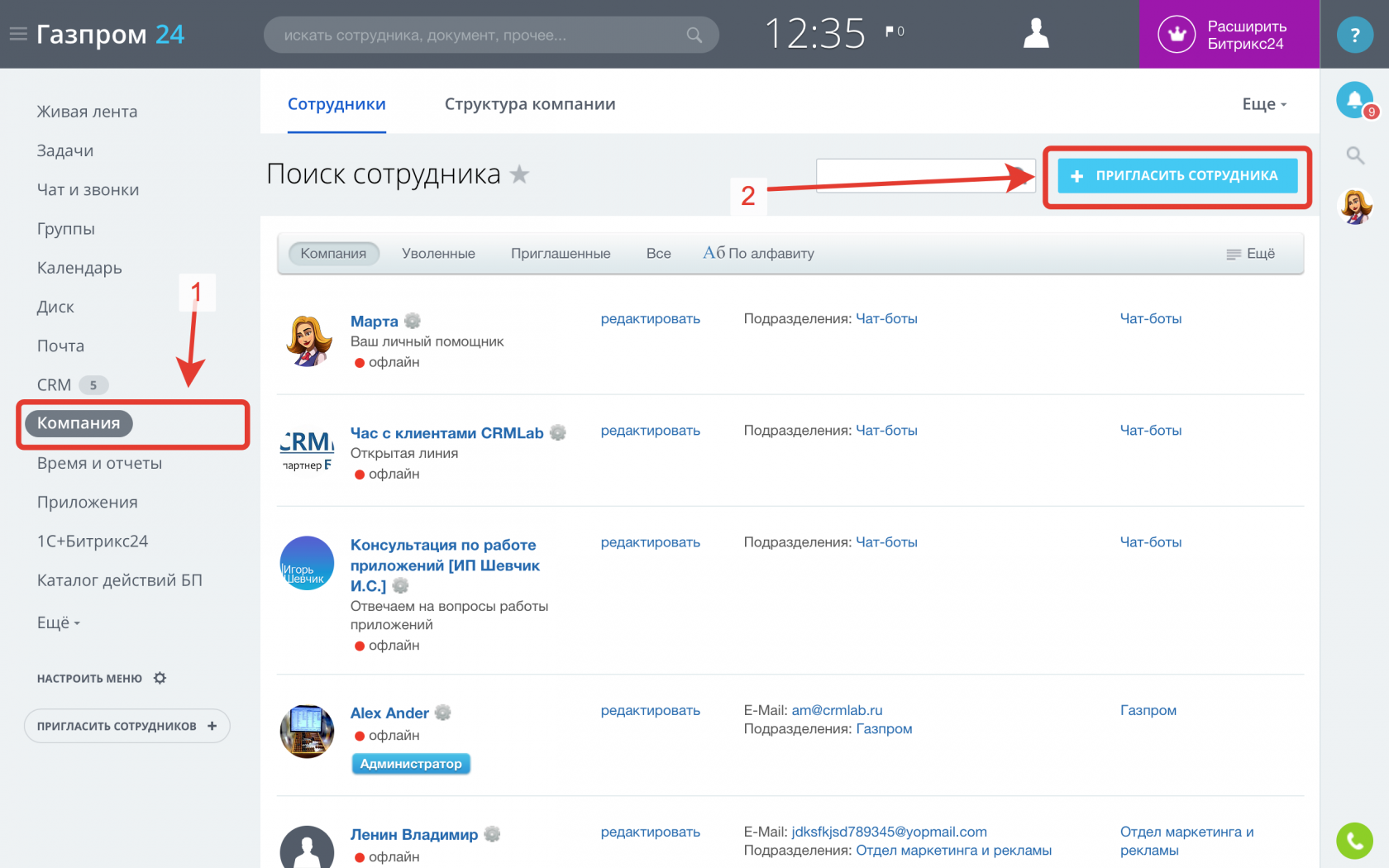The image size is (1389, 868).
Task: Open Задачи in sidebar
Action: [x=65, y=150]
